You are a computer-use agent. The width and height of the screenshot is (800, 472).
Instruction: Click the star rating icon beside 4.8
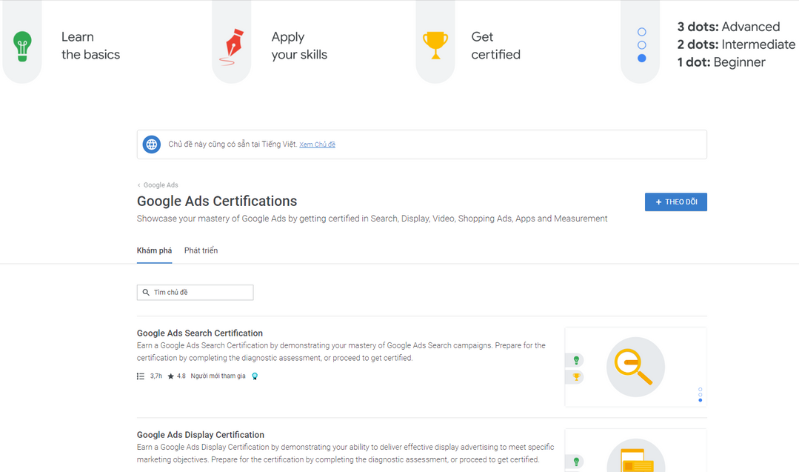click(170, 376)
